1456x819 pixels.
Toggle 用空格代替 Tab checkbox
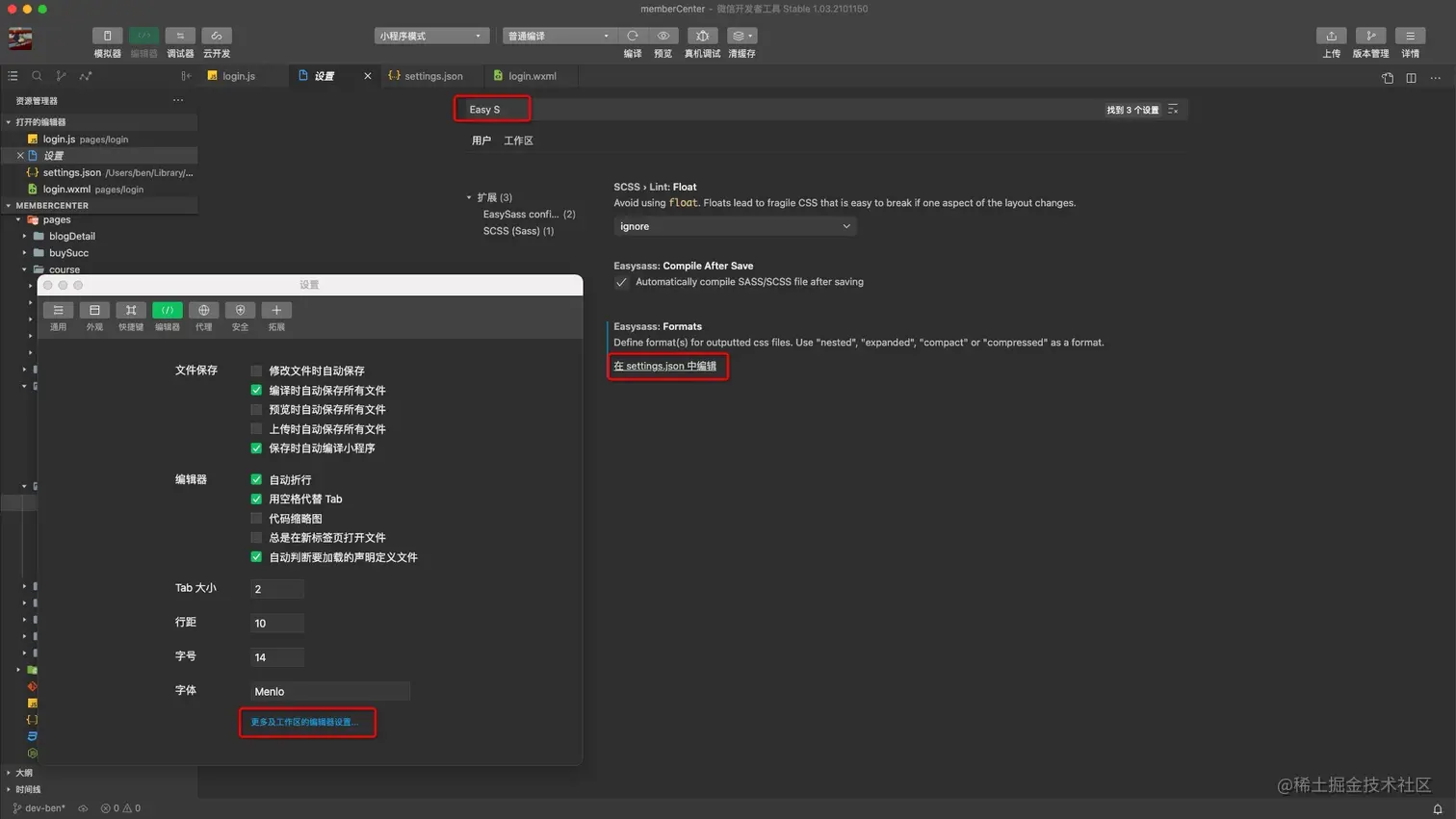pyautogui.click(x=256, y=499)
